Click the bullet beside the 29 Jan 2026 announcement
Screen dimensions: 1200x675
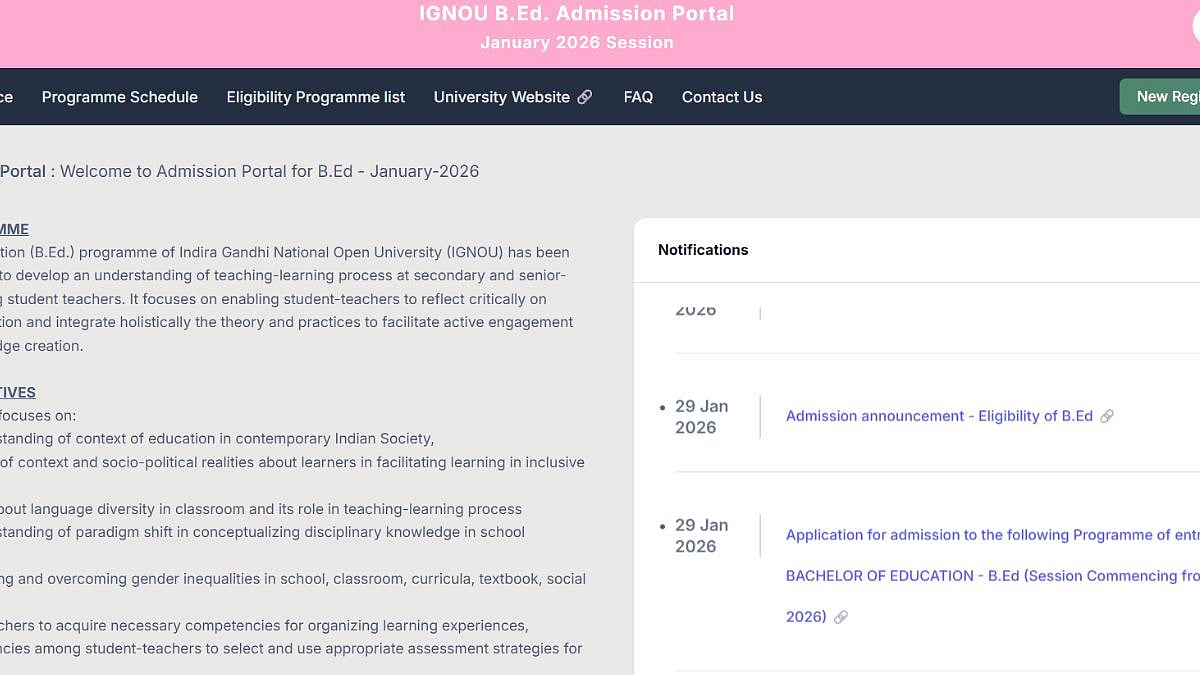point(663,407)
